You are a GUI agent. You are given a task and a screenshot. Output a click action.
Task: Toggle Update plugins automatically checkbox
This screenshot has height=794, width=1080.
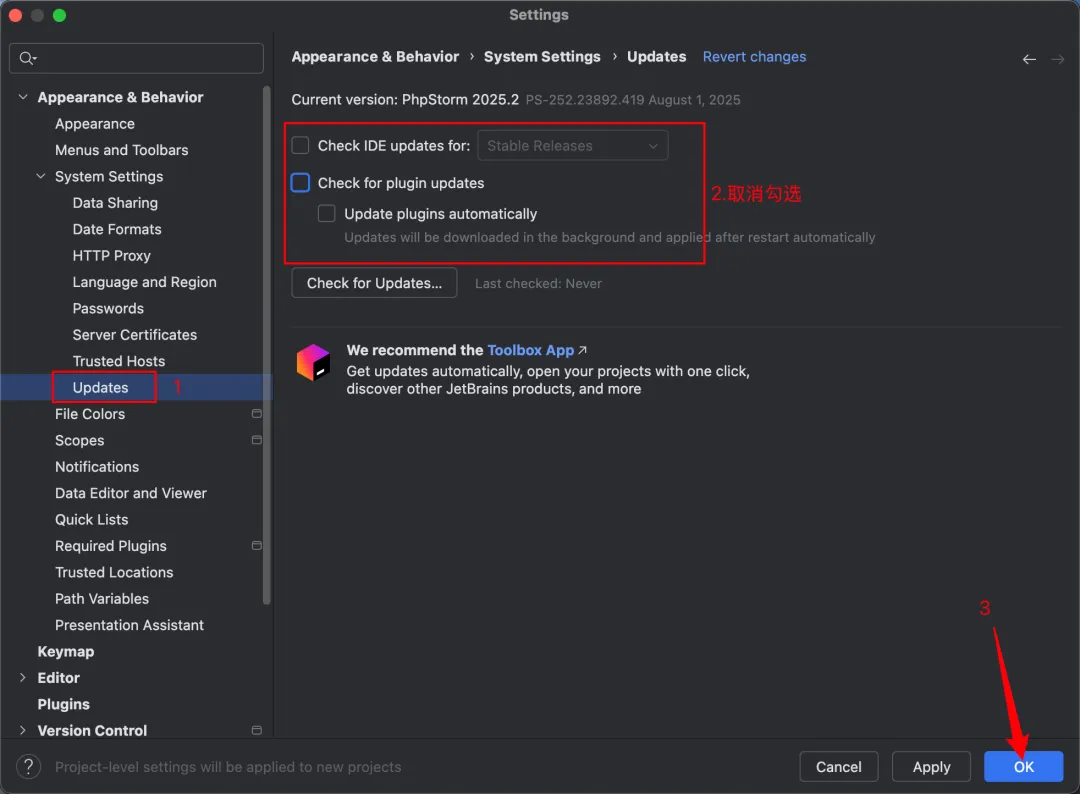(x=326, y=213)
